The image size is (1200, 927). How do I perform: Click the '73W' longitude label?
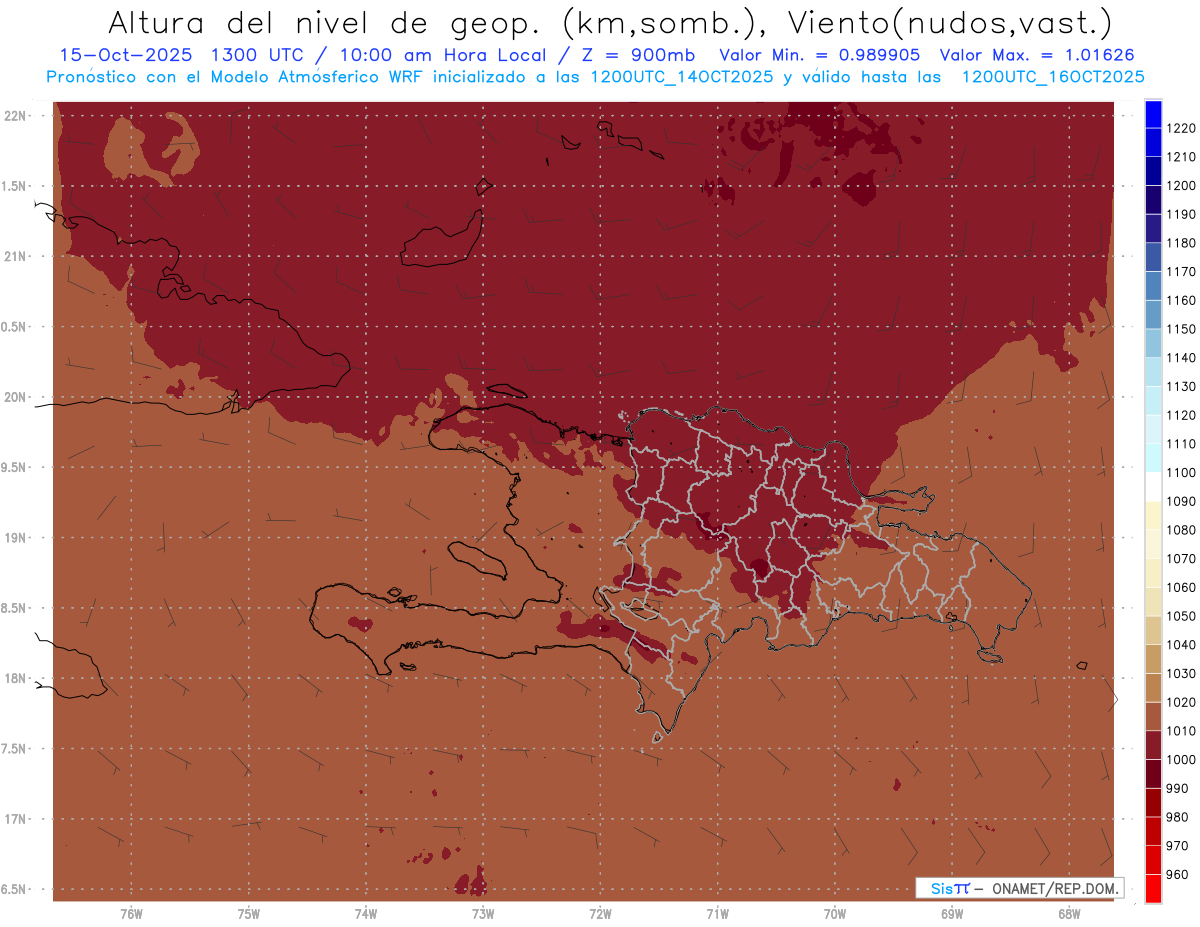coord(483,914)
